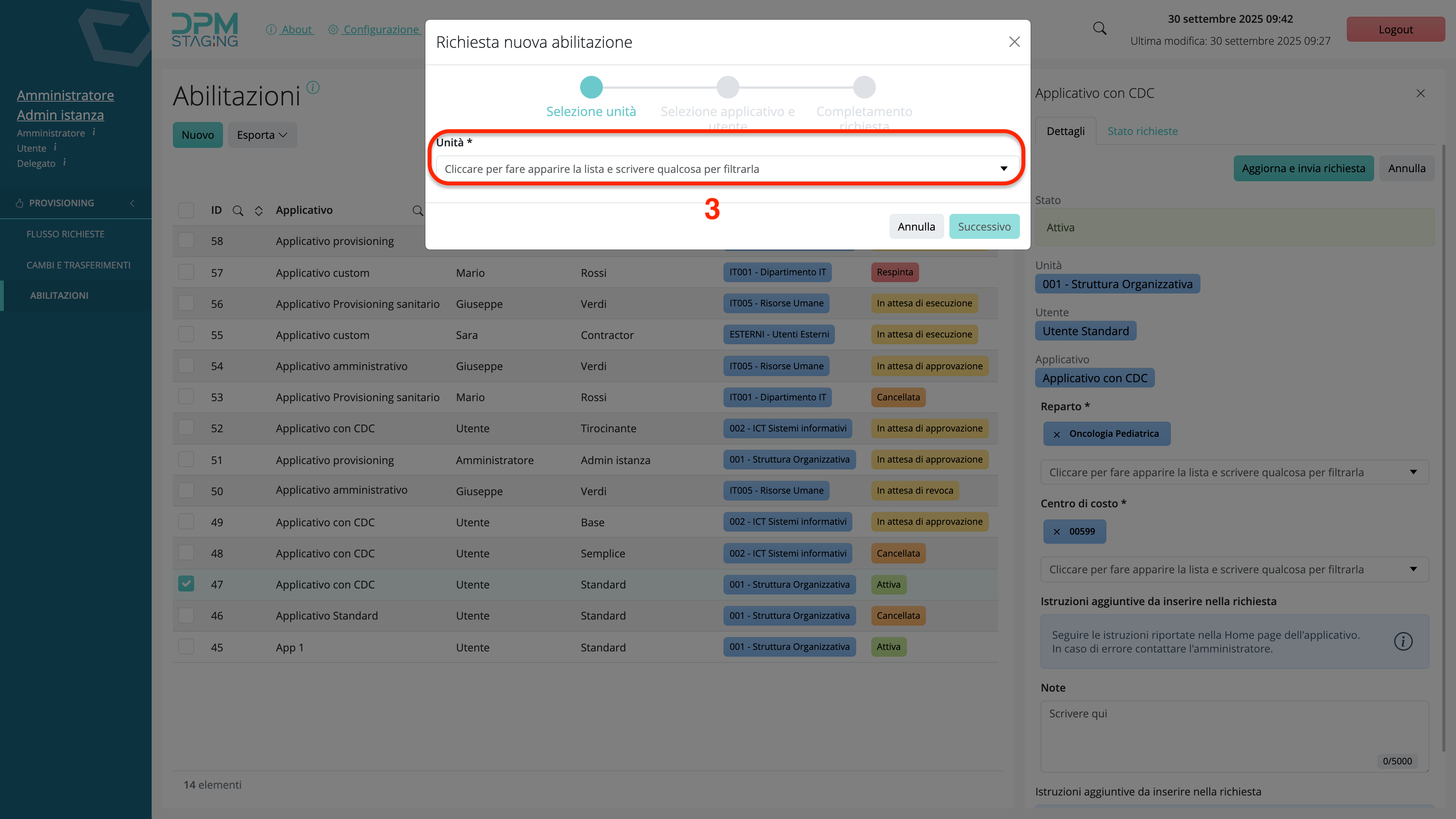The height and width of the screenshot is (819, 1456).
Task: Uncheck the checkbox for row 47
Action: [x=186, y=584]
